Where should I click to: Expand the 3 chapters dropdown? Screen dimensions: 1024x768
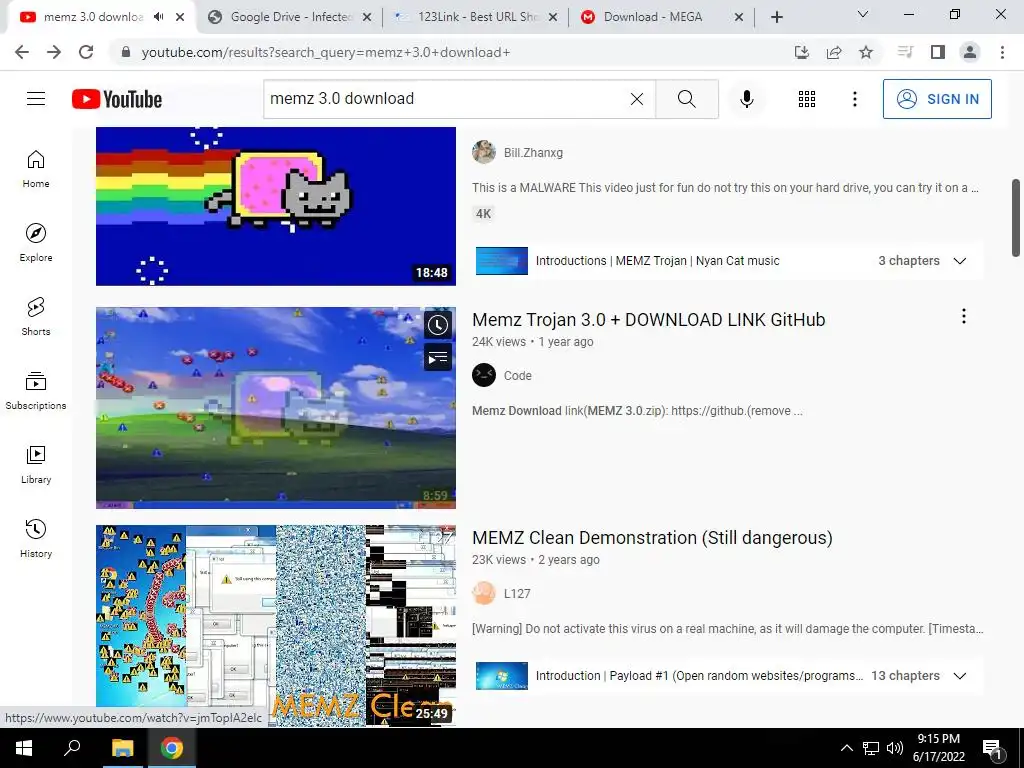(x=959, y=261)
